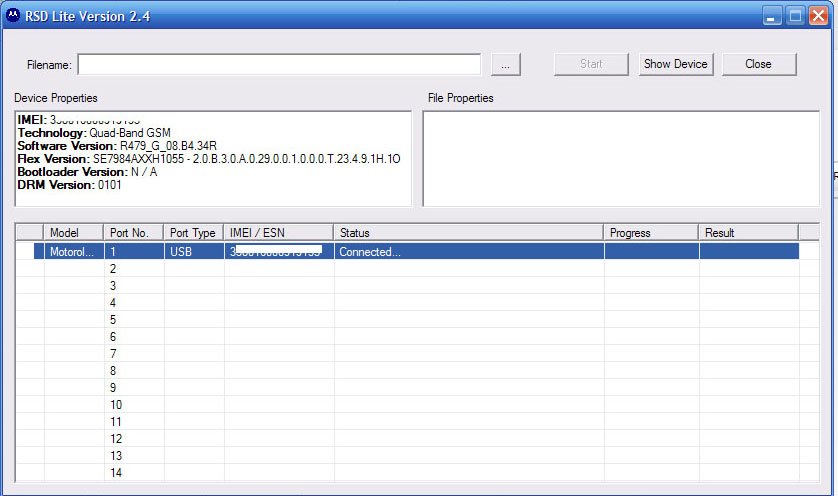This screenshot has width=838, height=496.
Task: Click the greyed-out Start button
Action: point(591,64)
